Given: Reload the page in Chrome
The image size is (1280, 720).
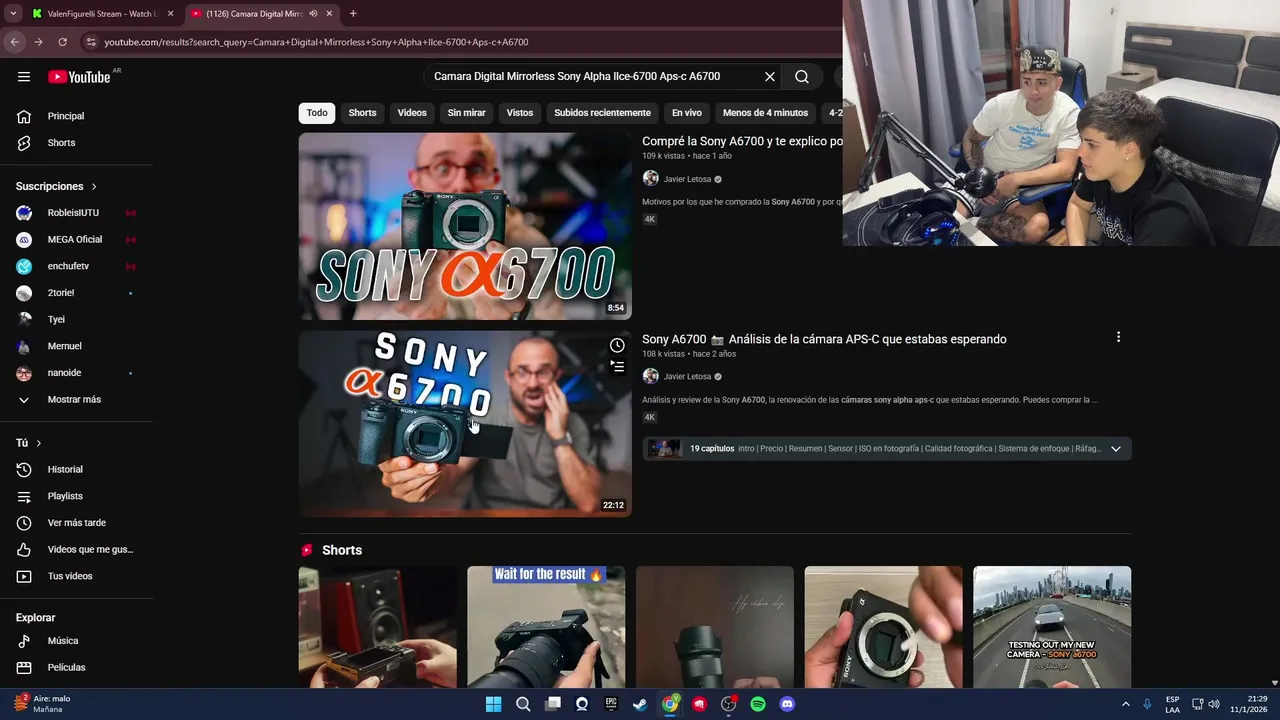Looking at the screenshot, I should click(x=62, y=42).
